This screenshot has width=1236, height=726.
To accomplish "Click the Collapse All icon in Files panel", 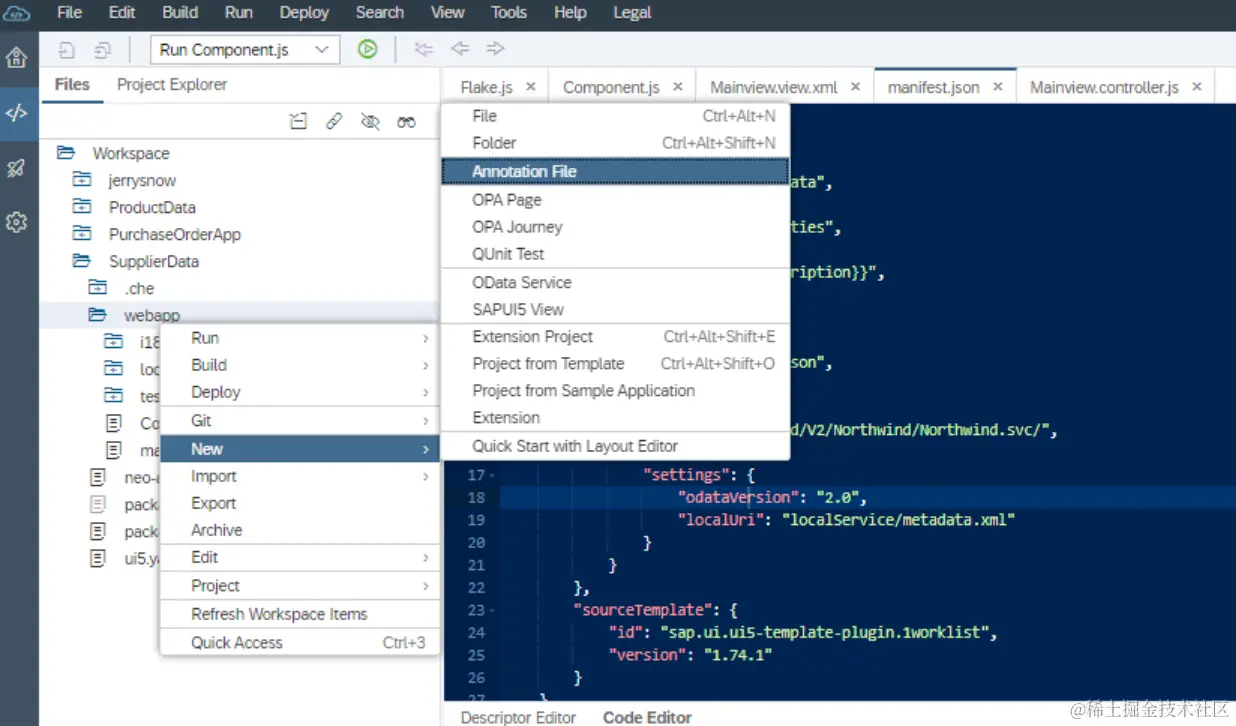I will coord(298,121).
